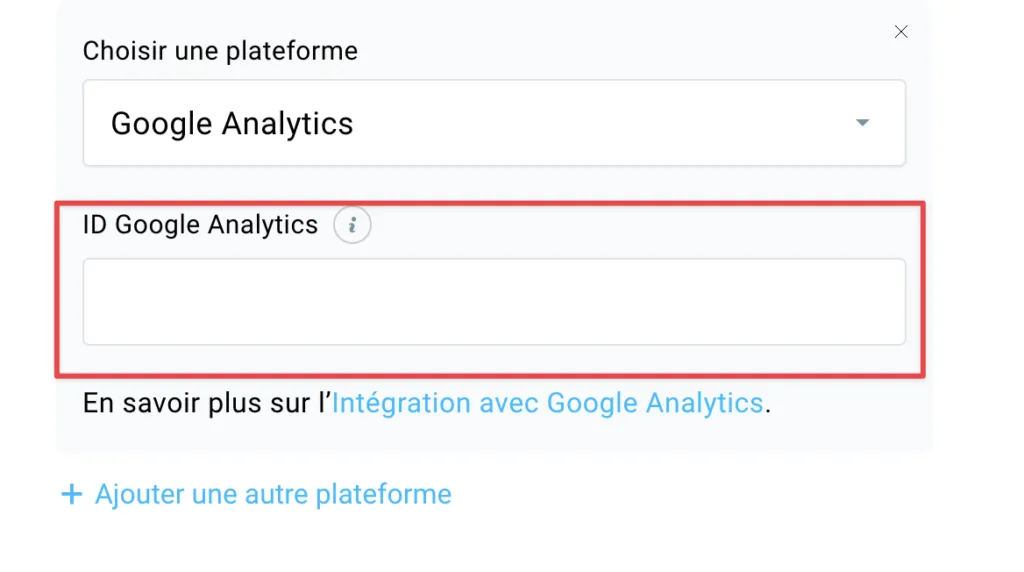Expand the platform dropdown arrow
Viewport: 1024px width, 572px height.
[x=863, y=122]
